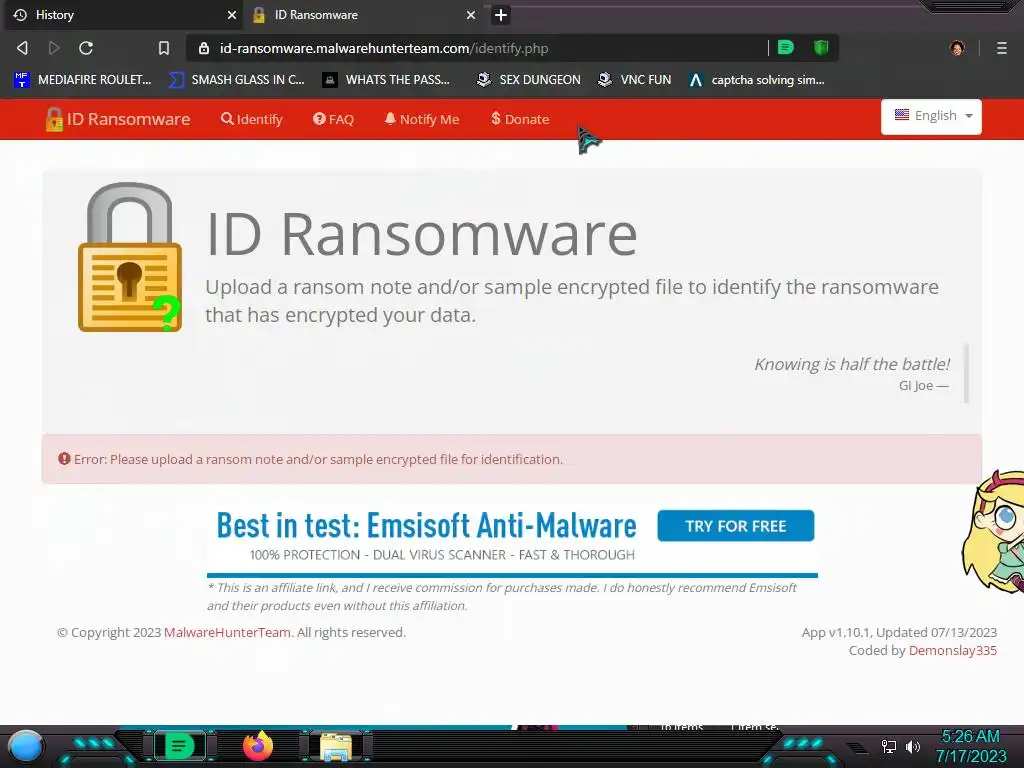Click the TRY FOR FREE button

pyautogui.click(x=736, y=526)
